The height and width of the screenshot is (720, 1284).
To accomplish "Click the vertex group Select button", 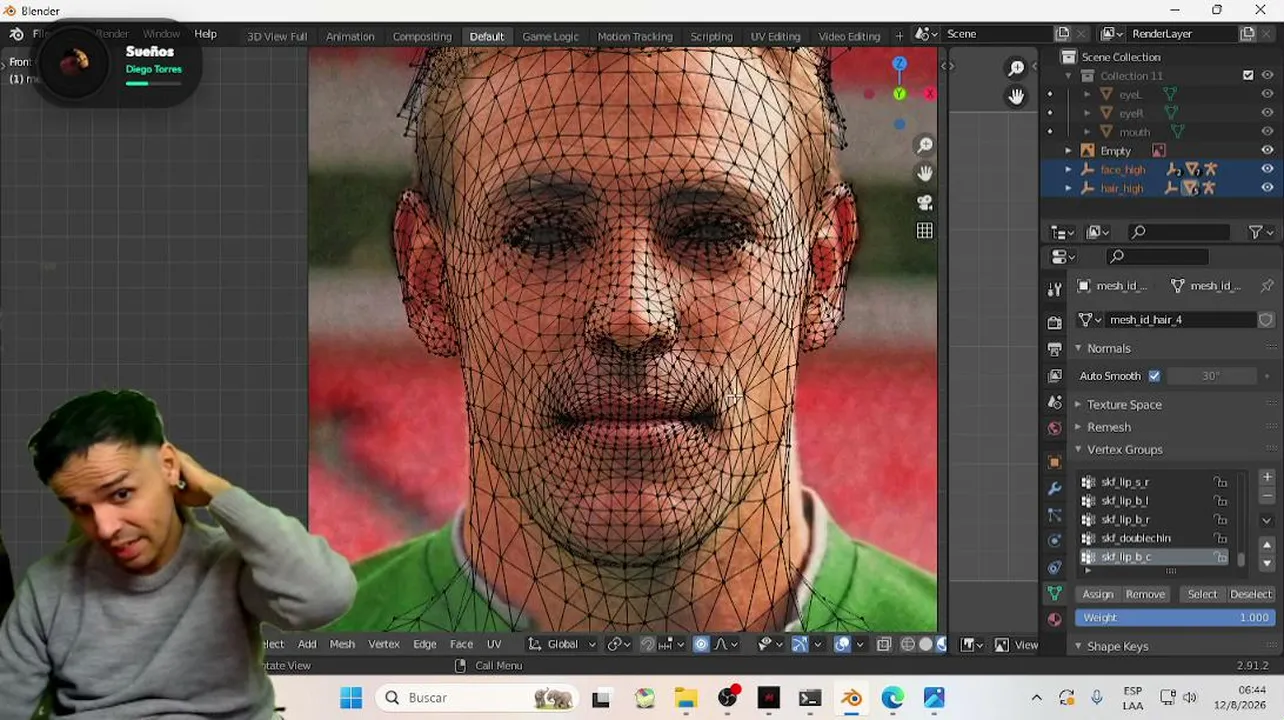I will coord(1202,594).
